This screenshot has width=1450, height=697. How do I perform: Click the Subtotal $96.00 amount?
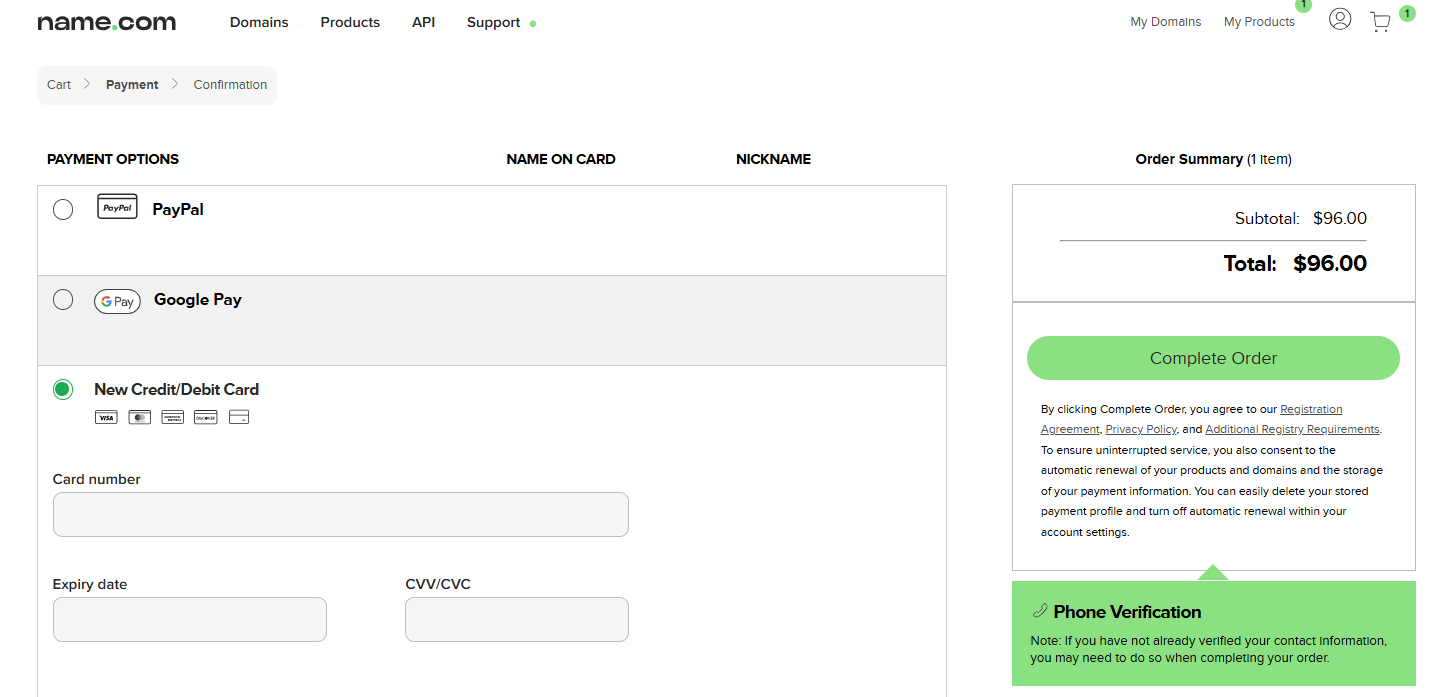coord(1340,218)
